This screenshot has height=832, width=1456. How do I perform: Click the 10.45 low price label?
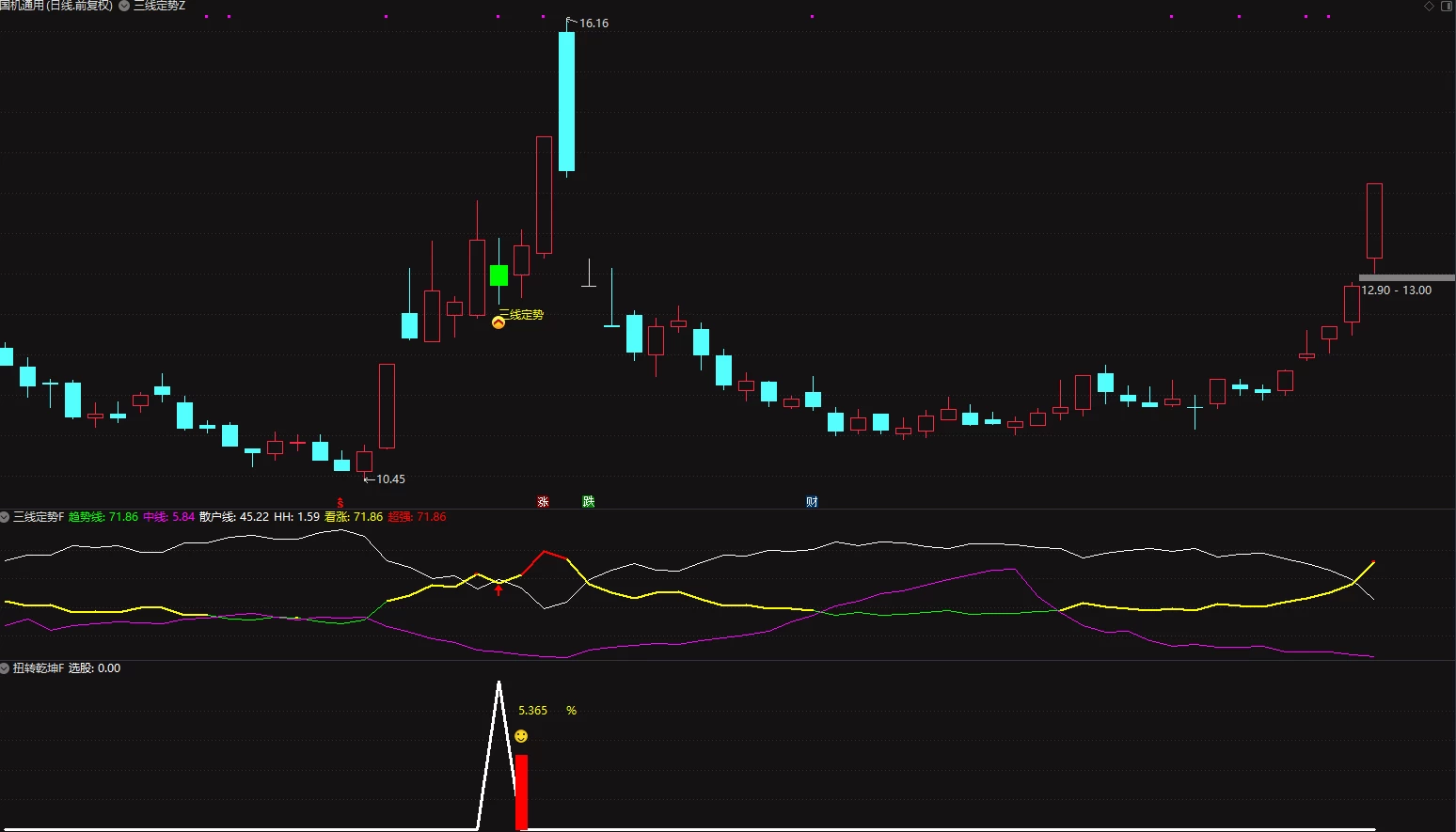(390, 479)
